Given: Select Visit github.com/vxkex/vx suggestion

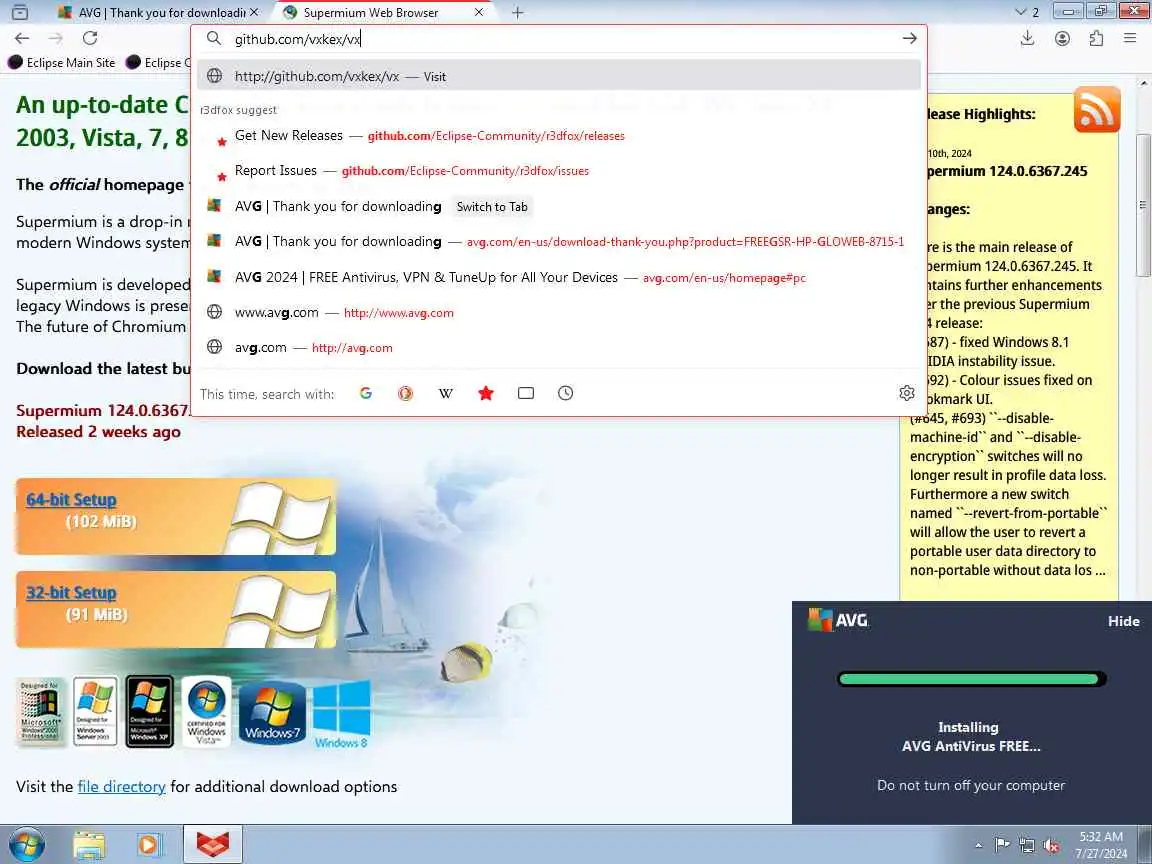Looking at the screenshot, I should click(x=558, y=76).
